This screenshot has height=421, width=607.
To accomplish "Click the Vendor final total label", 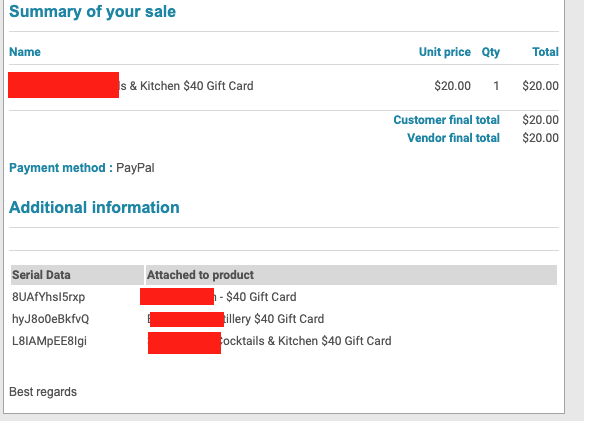I will (453, 138).
